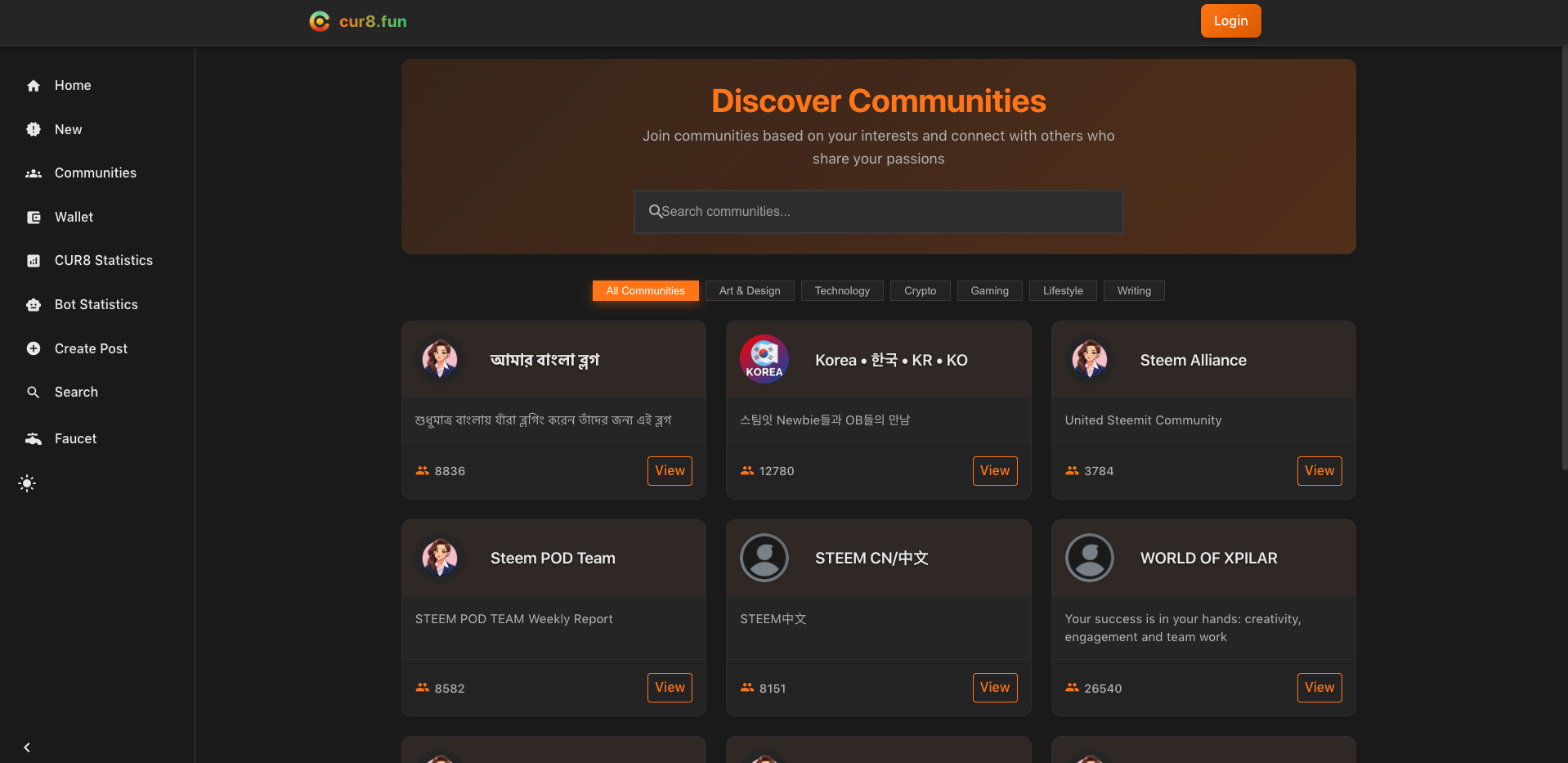Click the Steem Alliance card title
The height and width of the screenshot is (763, 1568).
pyautogui.click(x=1194, y=361)
